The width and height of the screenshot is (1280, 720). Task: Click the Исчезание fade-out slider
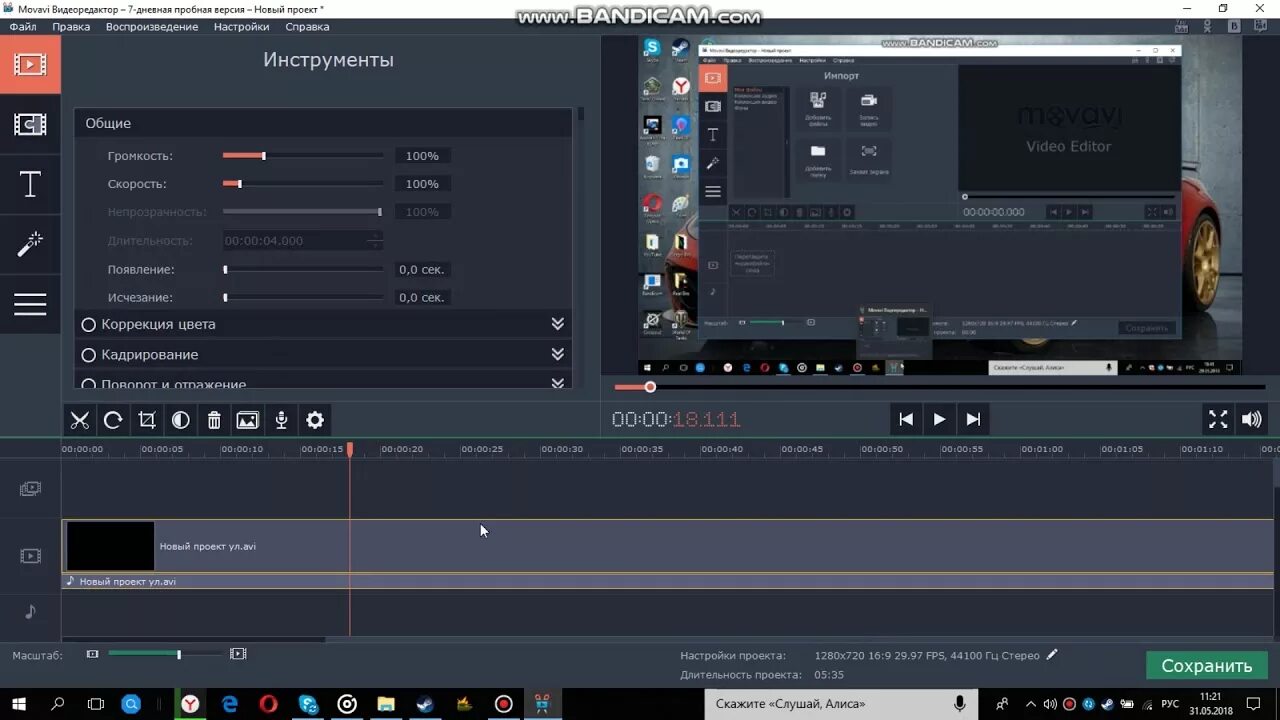pos(303,298)
